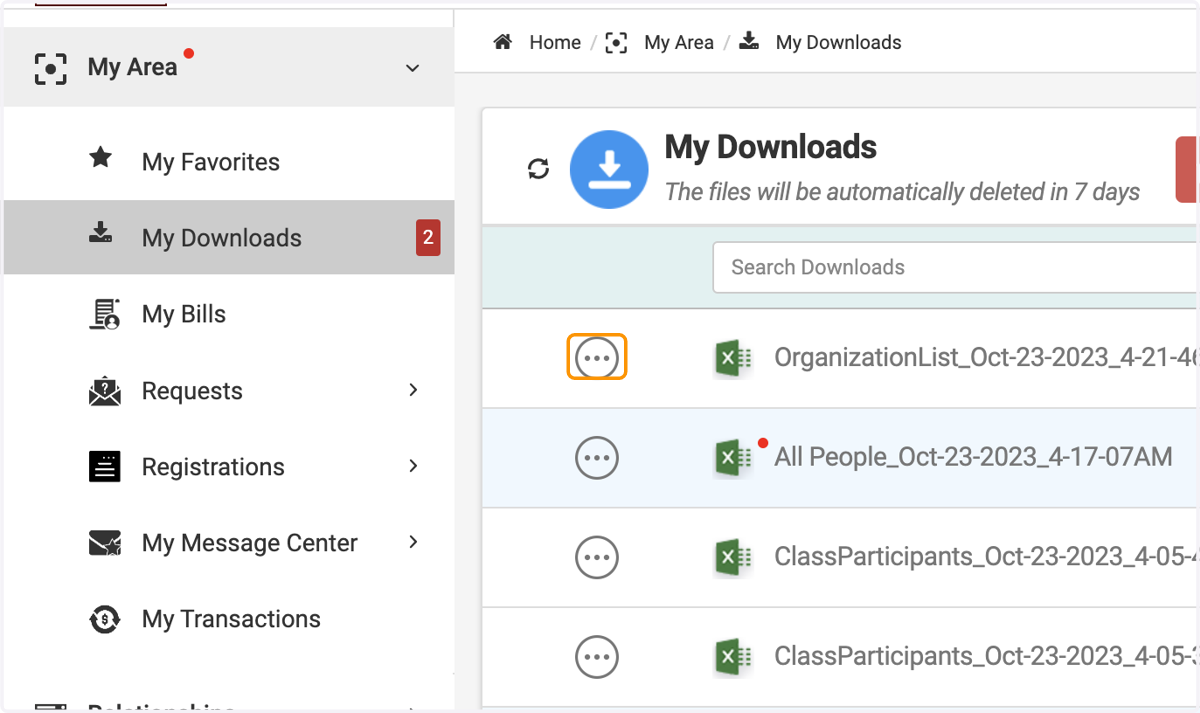Click the invoice icon beside My Bills
Viewport: 1200px width, 713px height.
pyautogui.click(x=104, y=314)
